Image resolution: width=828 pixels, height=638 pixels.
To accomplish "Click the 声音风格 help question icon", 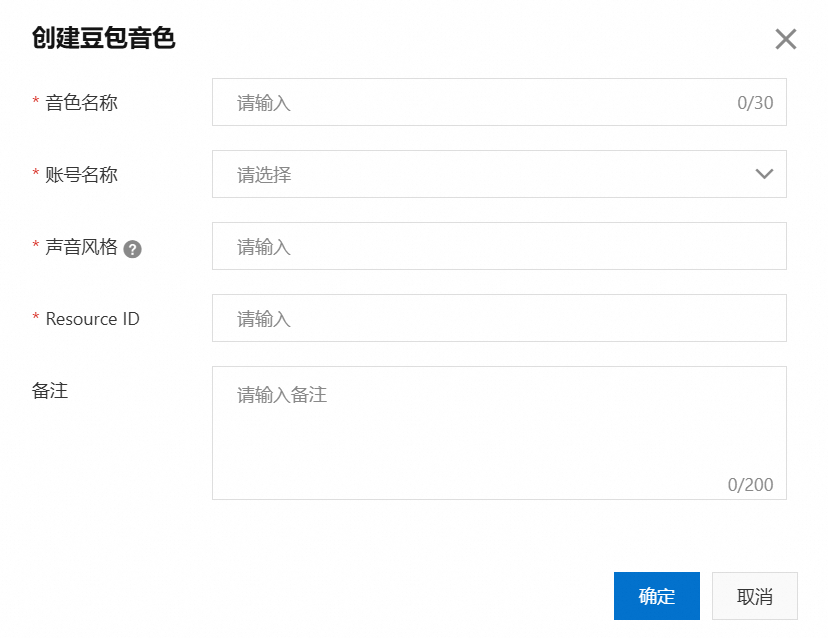I will click(133, 249).
